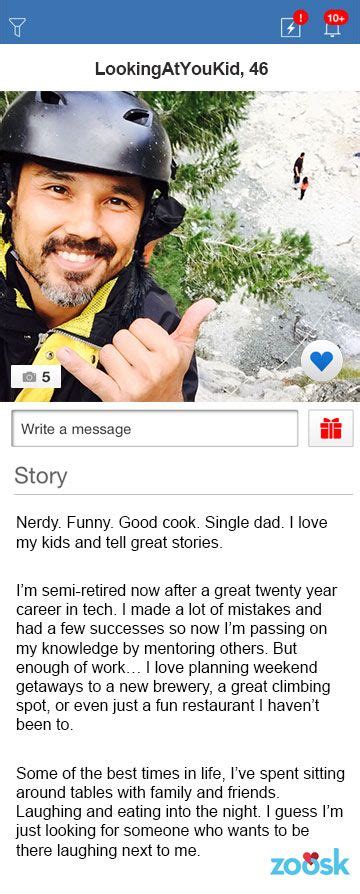Like the profile with the blue heart
360x894 pixels.
tap(321, 361)
